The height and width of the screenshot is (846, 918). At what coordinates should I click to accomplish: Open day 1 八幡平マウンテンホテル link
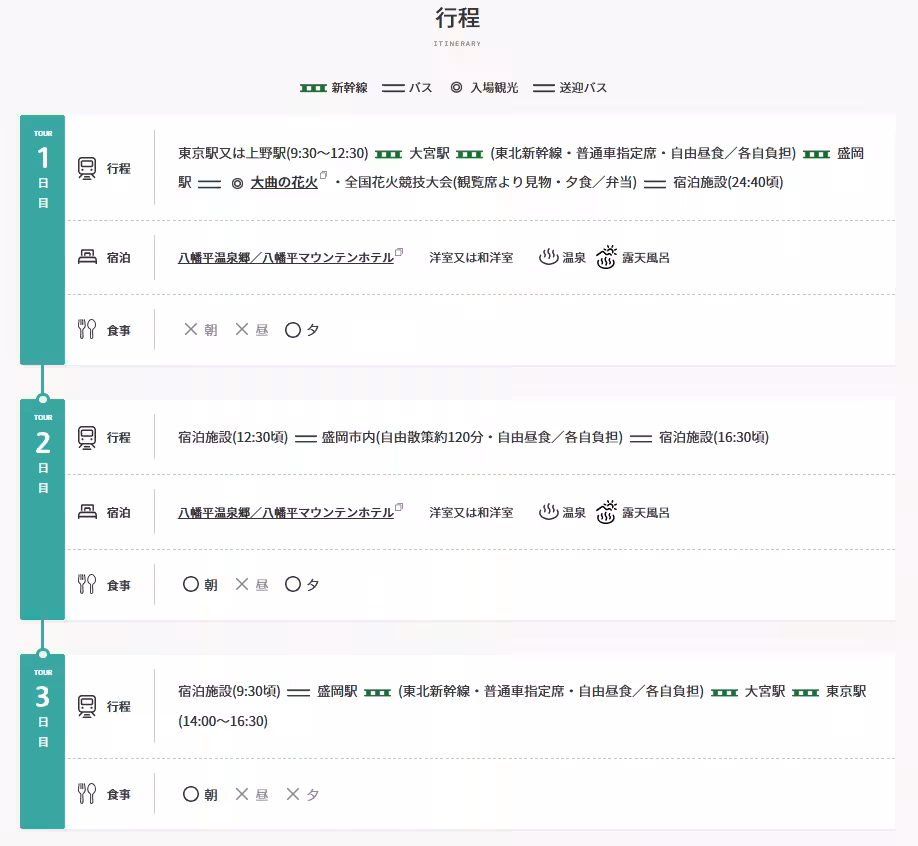[x=286, y=258]
